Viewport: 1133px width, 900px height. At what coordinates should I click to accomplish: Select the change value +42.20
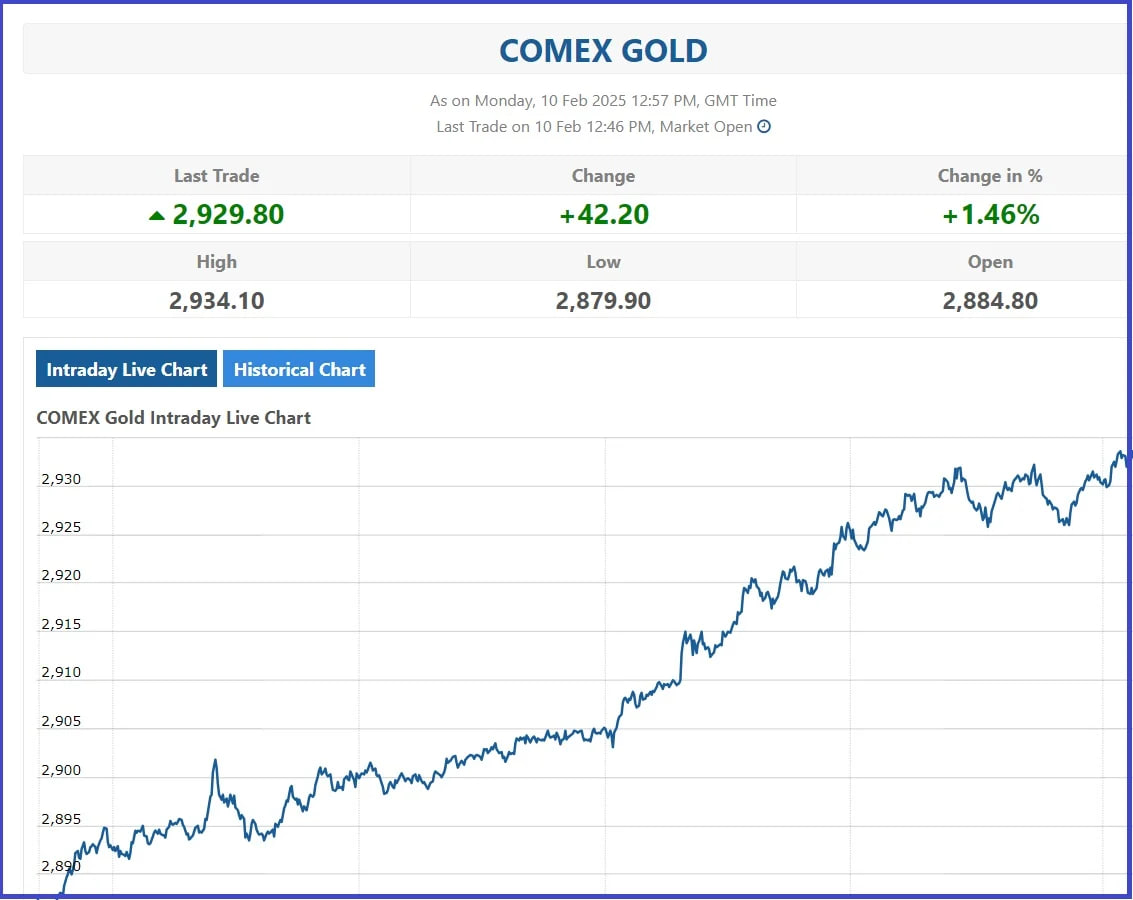(x=604, y=215)
